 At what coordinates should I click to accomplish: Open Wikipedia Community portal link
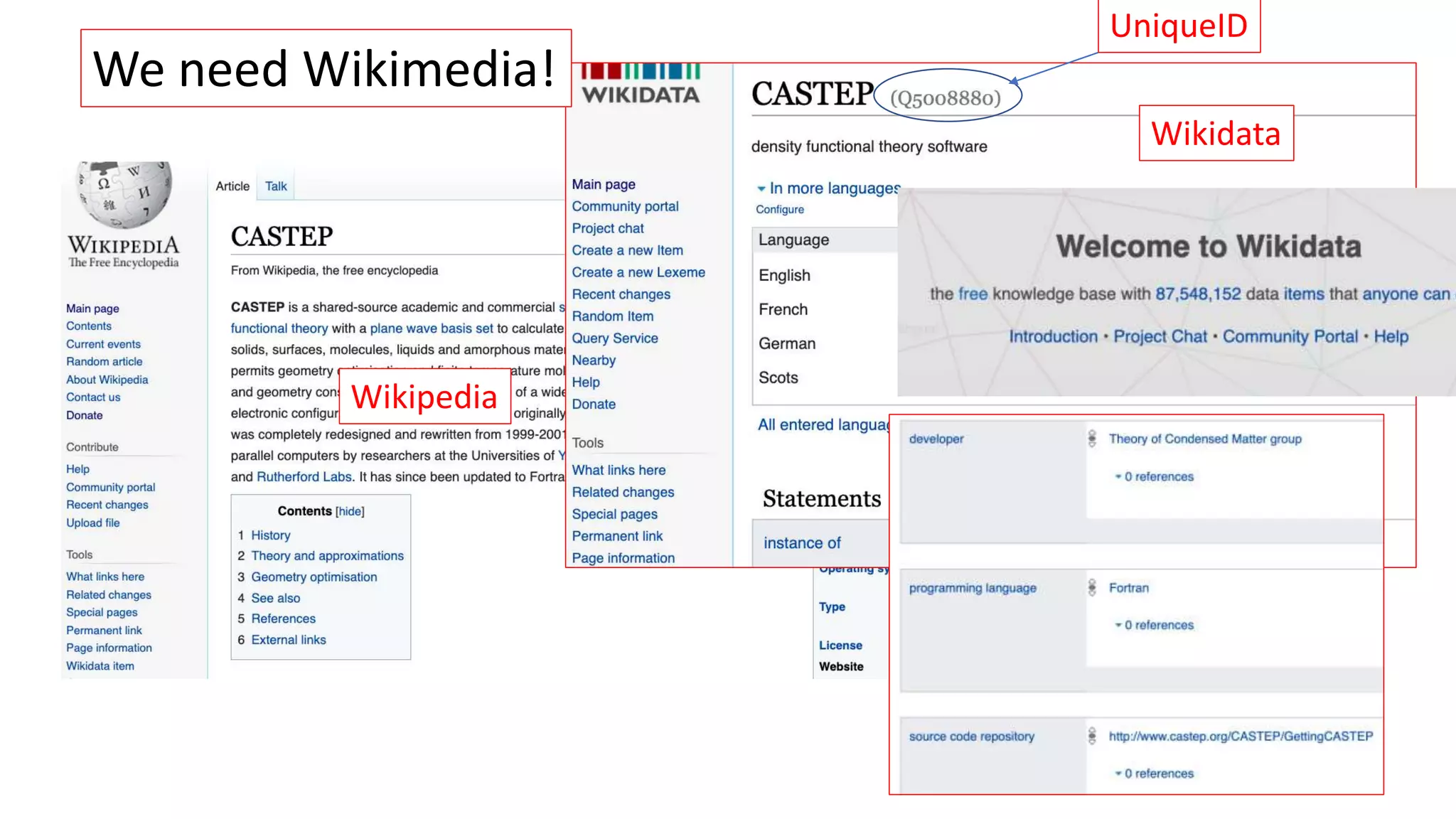tap(111, 488)
